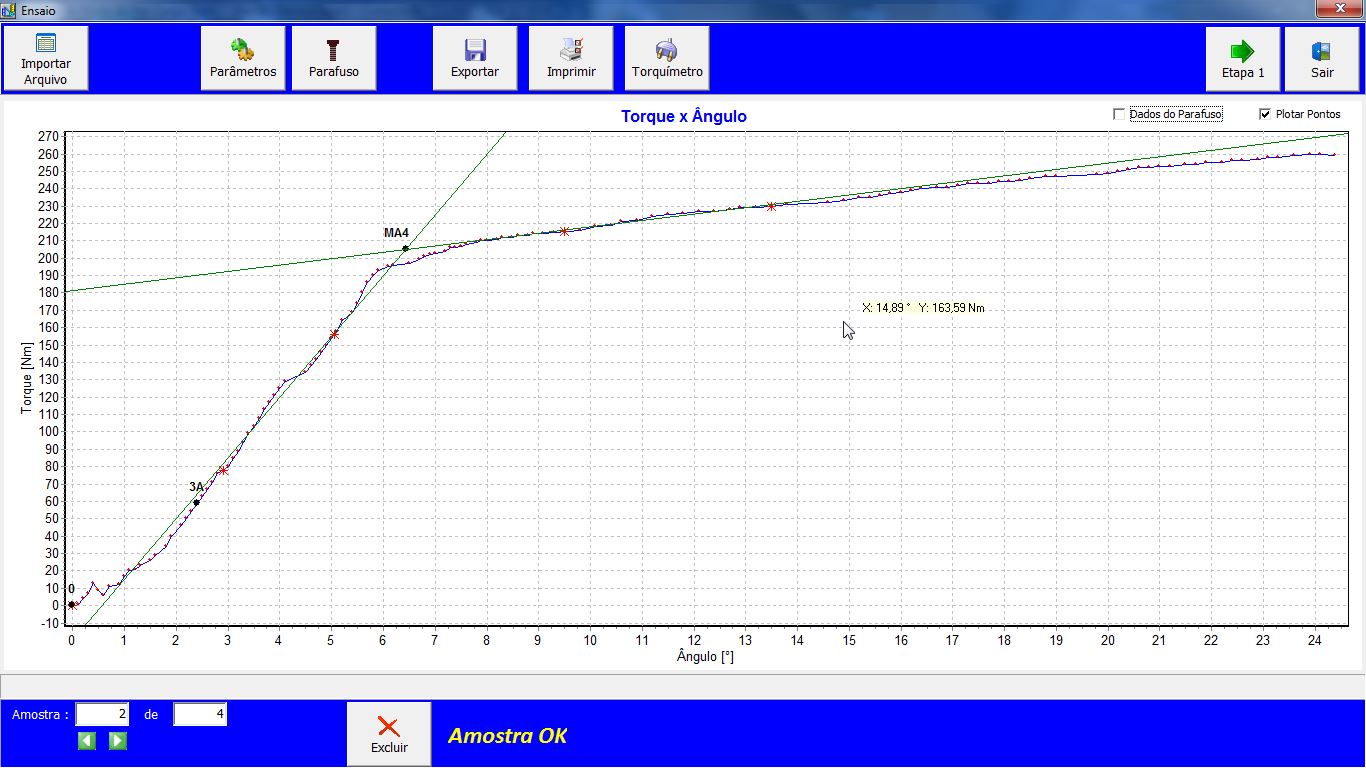The image size is (1366, 768).
Task: Go to previous sample arrow
Action: [x=87, y=741]
